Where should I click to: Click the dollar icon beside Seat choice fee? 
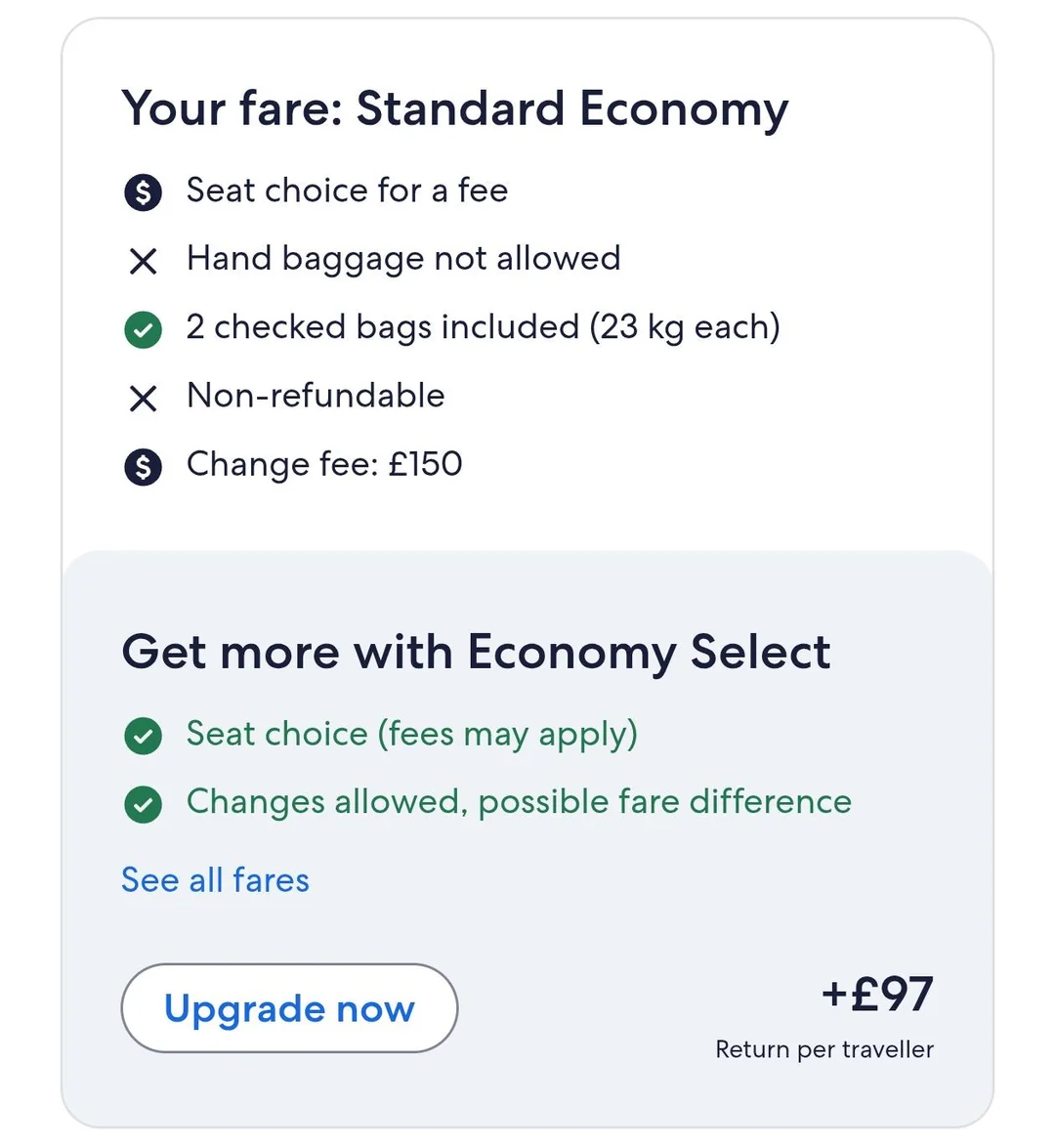(x=143, y=192)
